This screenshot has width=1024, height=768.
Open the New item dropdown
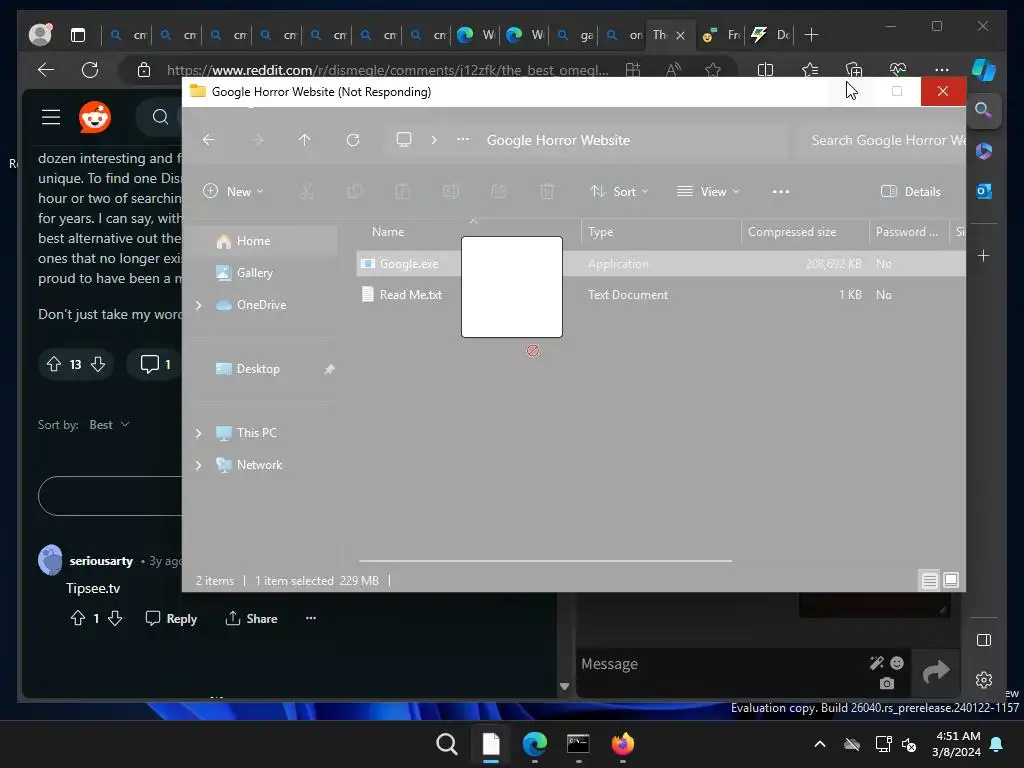(233, 191)
